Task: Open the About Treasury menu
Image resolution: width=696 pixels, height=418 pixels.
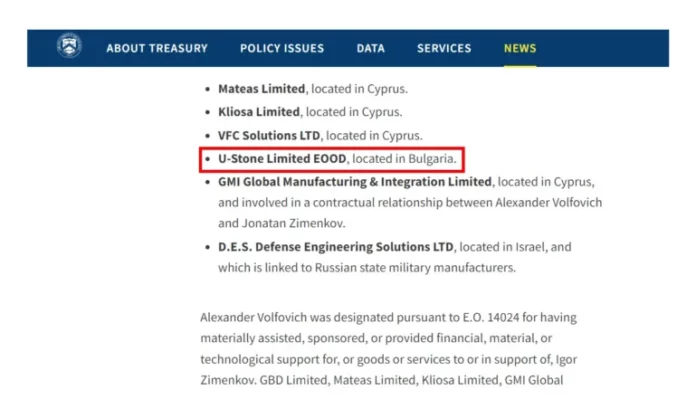Action: 157,48
